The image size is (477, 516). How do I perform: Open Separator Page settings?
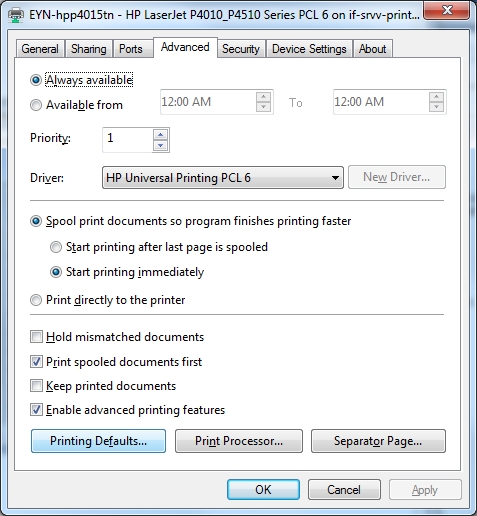click(378, 441)
